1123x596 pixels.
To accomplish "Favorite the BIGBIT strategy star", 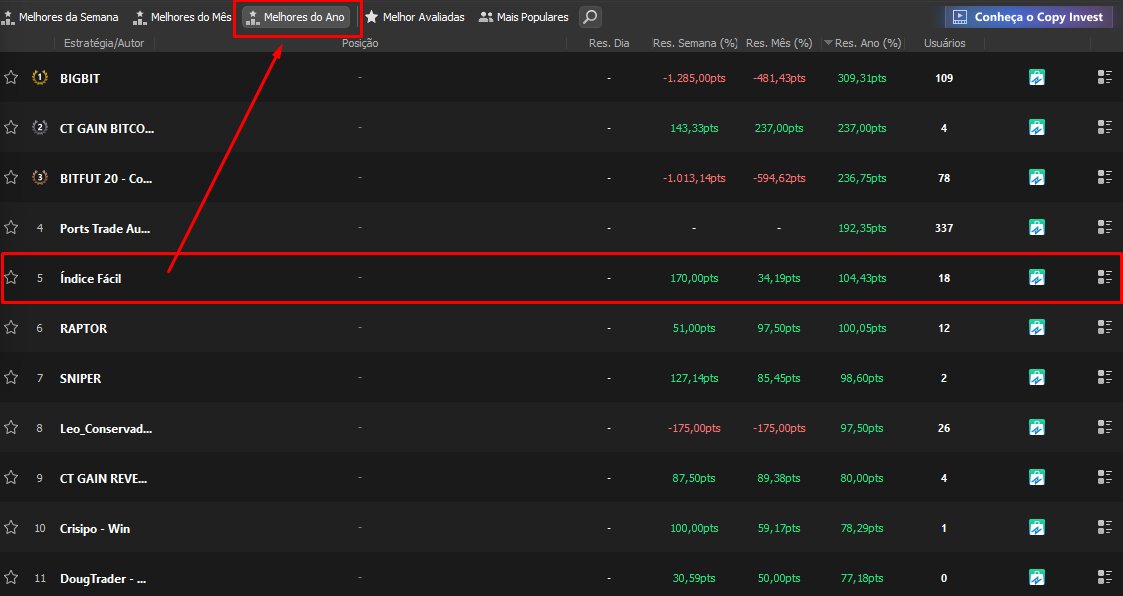I will tap(11, 77).
